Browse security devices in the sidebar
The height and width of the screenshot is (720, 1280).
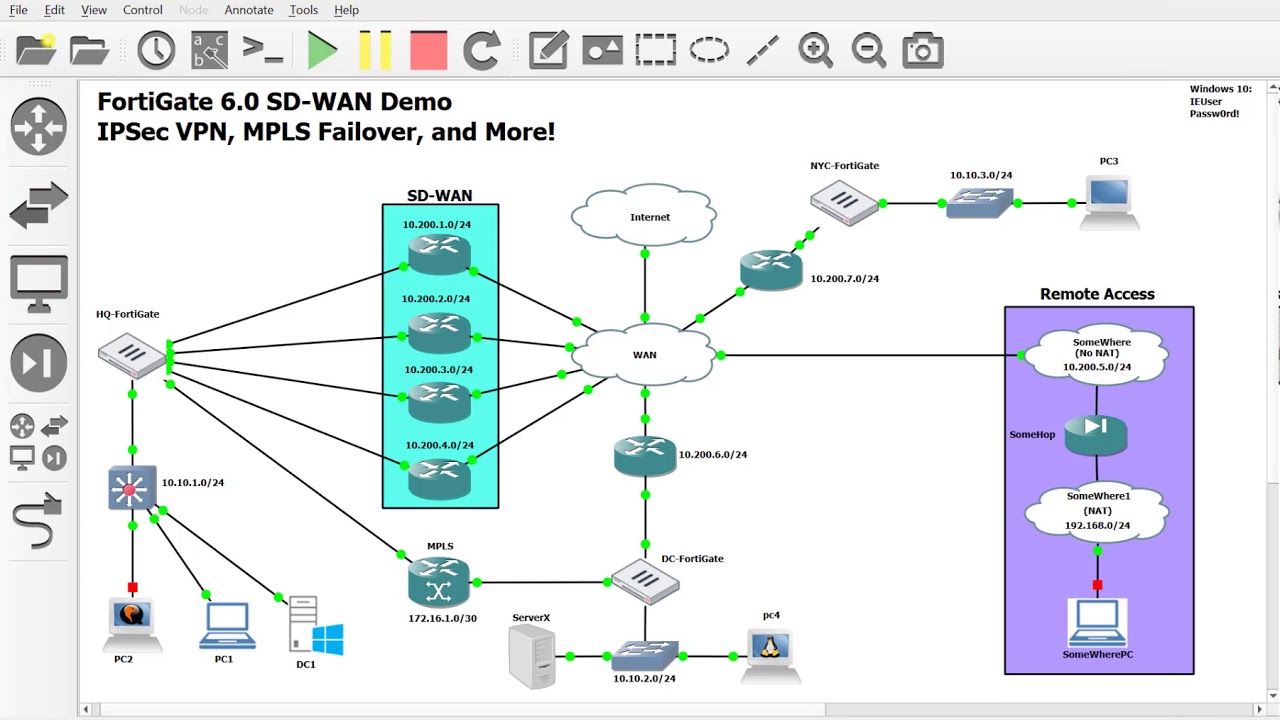coord(38,363)
